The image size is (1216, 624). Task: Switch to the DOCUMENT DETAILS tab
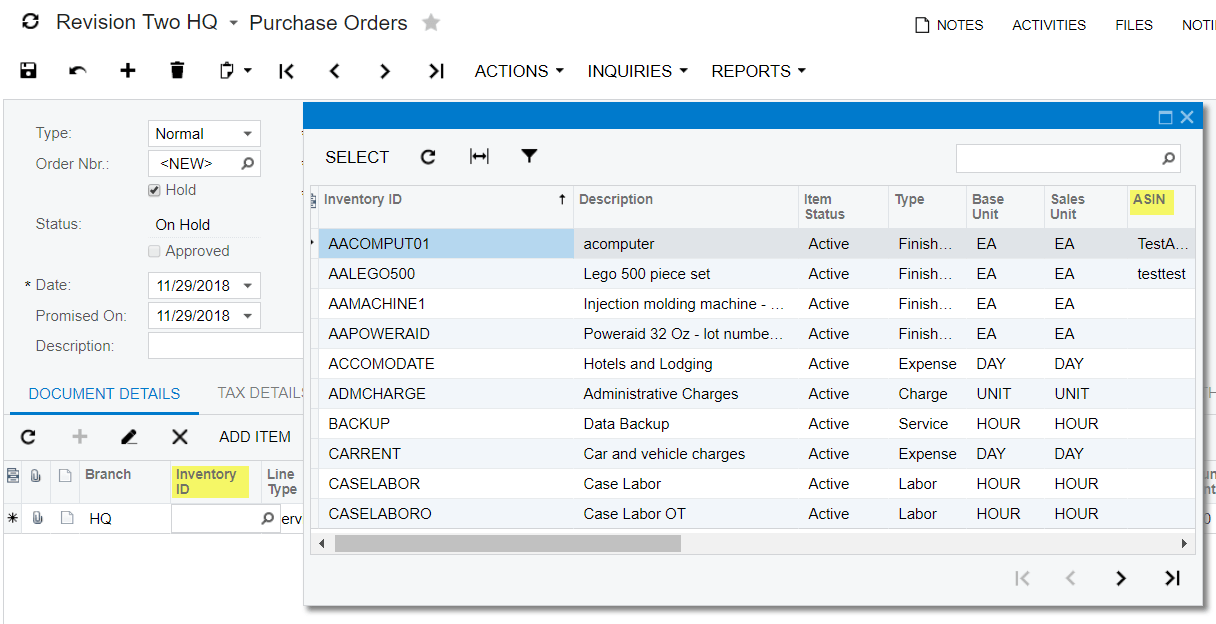tap(104, 394)
